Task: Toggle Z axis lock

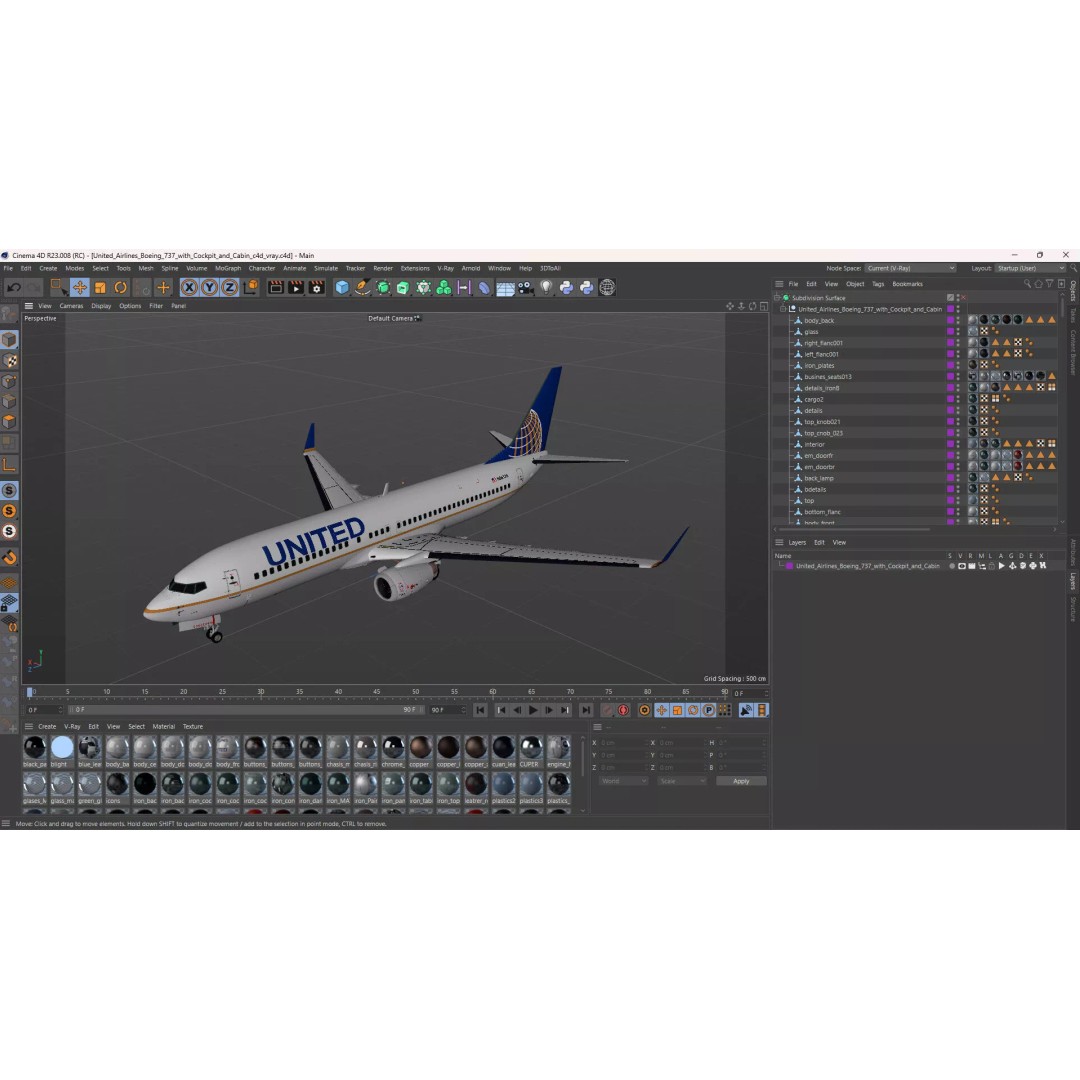Action: point(229,287)
